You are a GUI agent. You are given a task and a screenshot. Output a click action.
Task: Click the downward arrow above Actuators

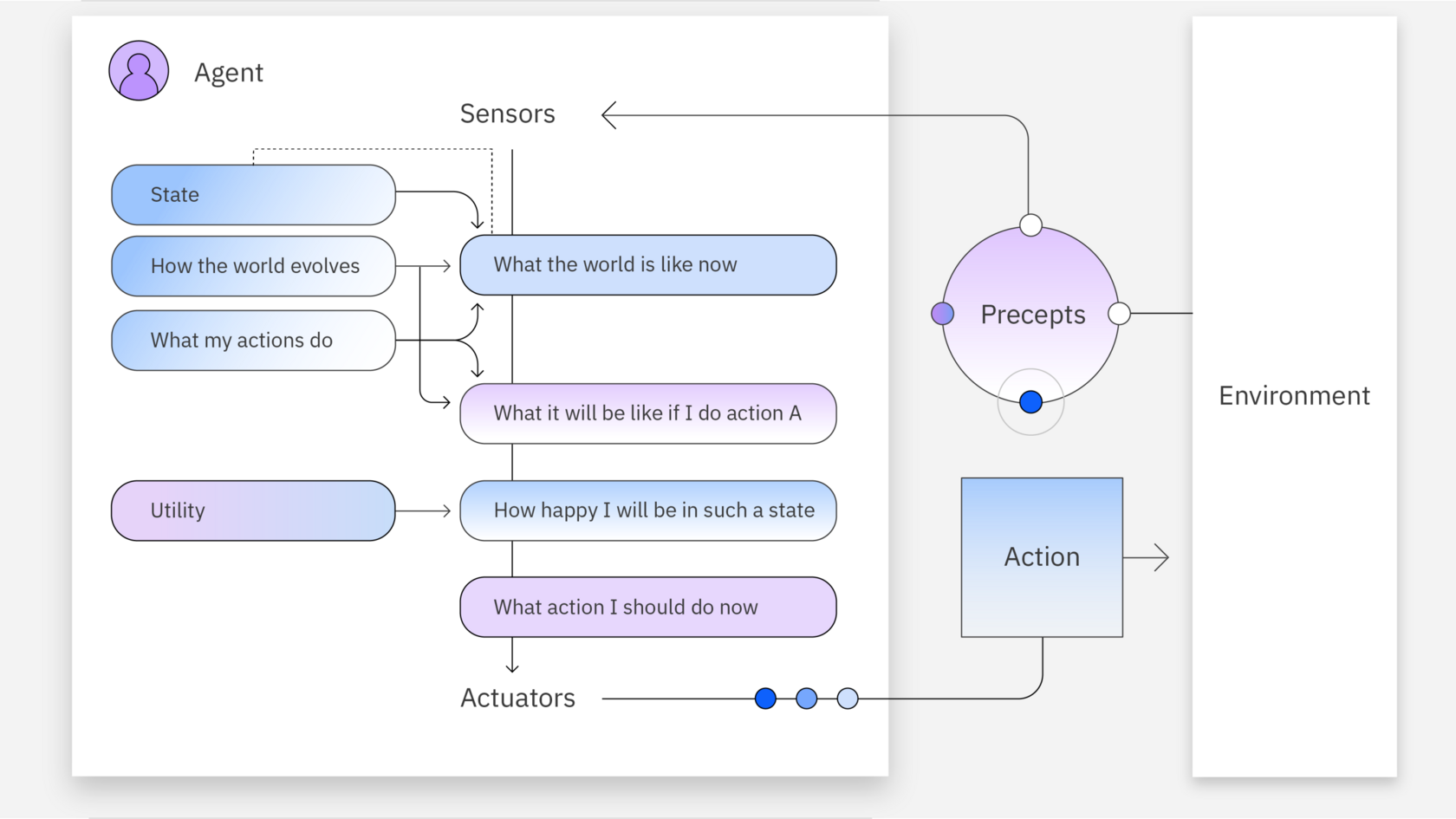tap(512, 664)
